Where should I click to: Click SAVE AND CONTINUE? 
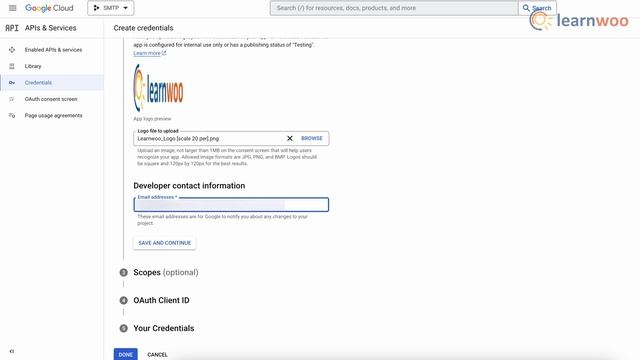point(164,243)
